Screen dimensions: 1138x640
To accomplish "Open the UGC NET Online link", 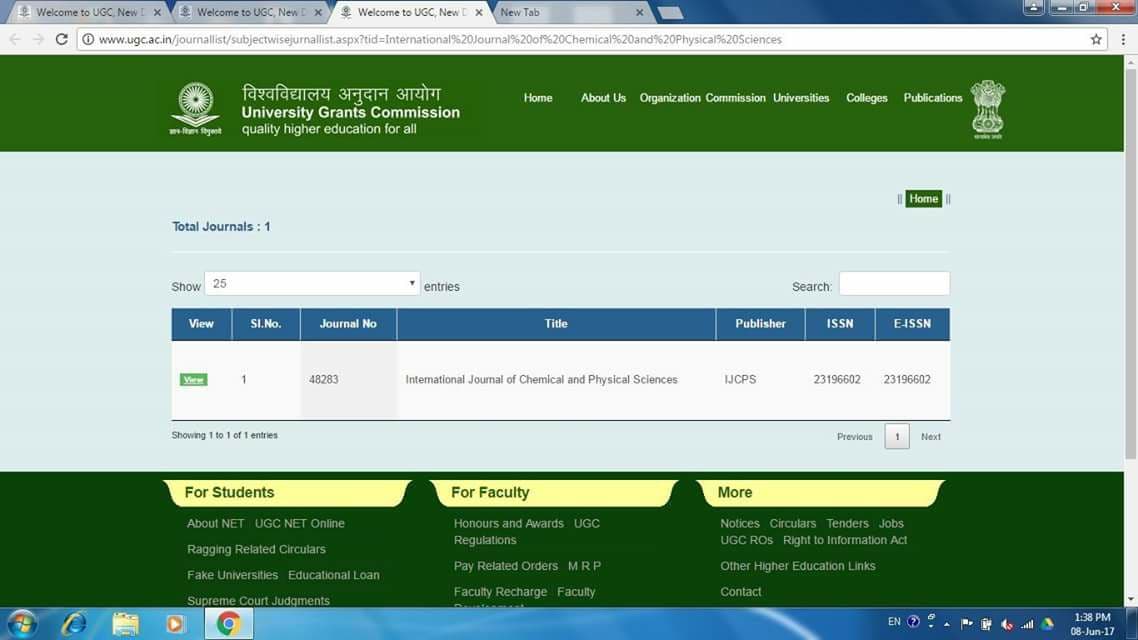I will tap(299, 524).
